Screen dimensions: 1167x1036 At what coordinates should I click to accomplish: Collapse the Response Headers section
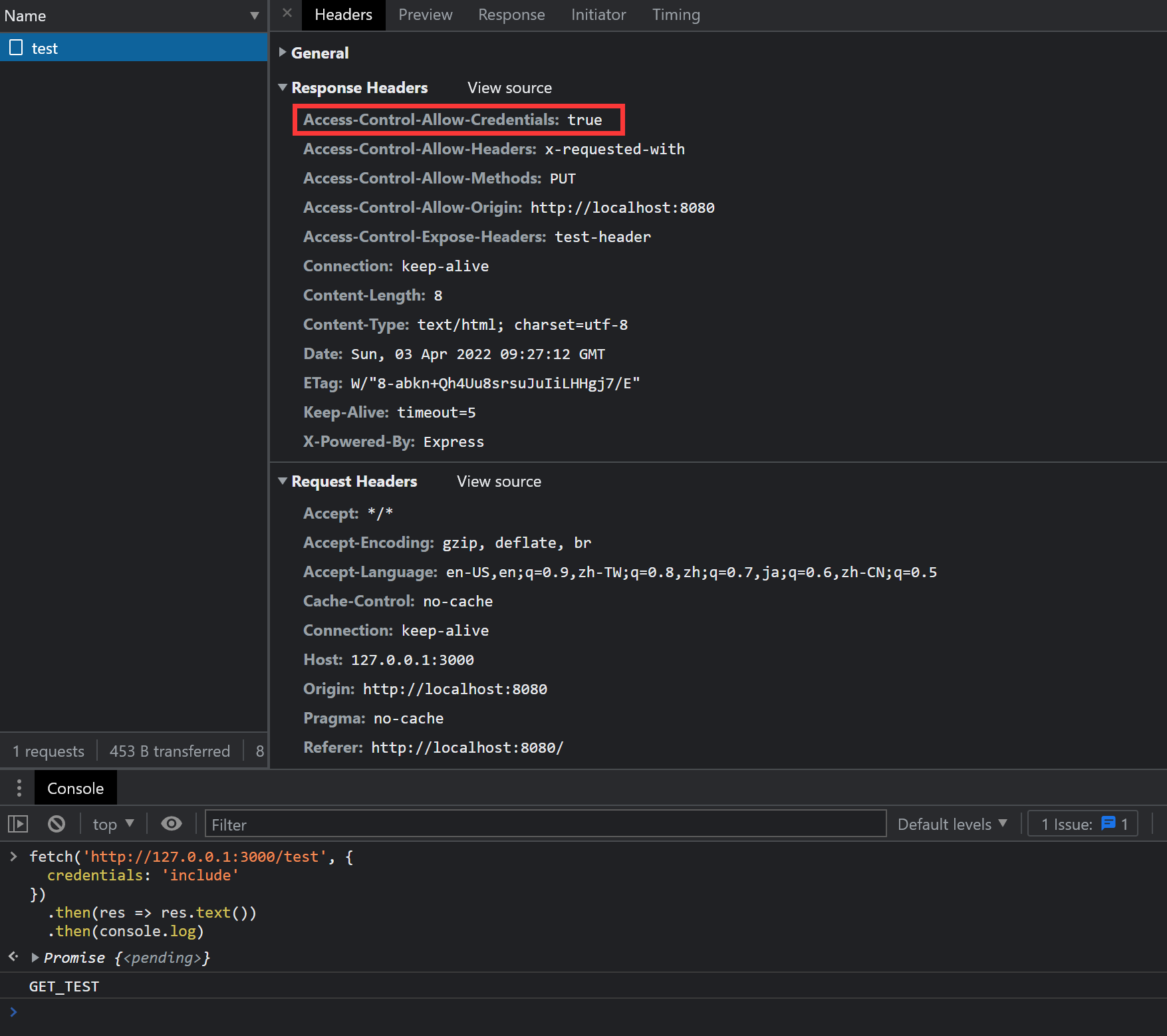coord(283,88)
